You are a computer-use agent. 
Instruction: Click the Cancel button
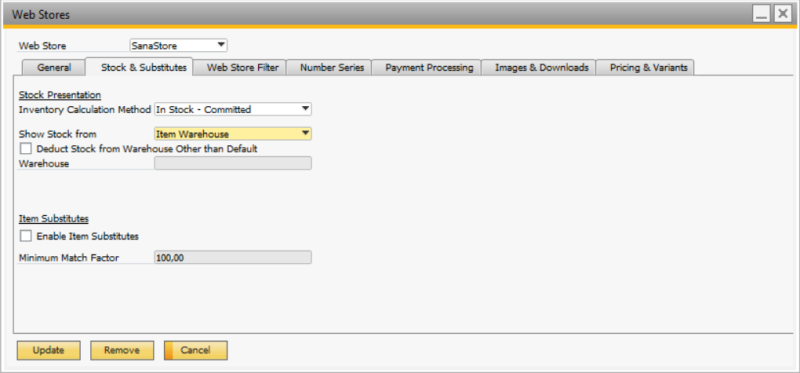(x=195, y=351)
